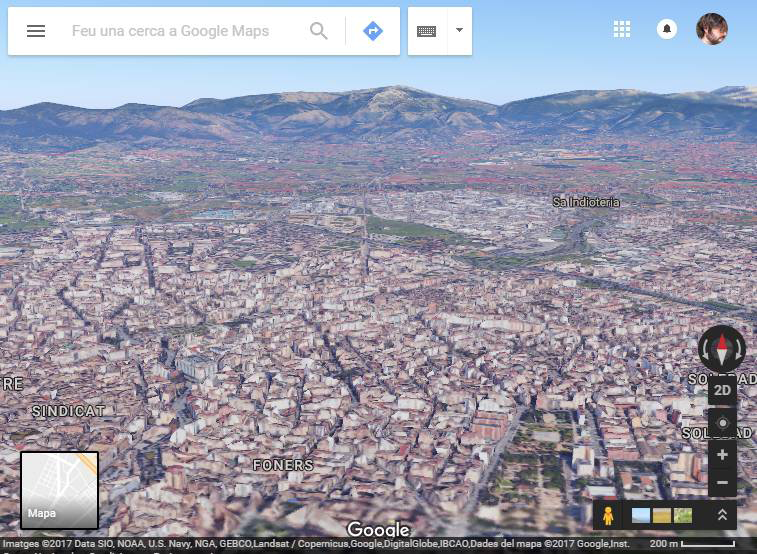Open the Google apps grid
Image resolution: width=757 pixels, height=554 pixels.
click(x=622, y=30)
